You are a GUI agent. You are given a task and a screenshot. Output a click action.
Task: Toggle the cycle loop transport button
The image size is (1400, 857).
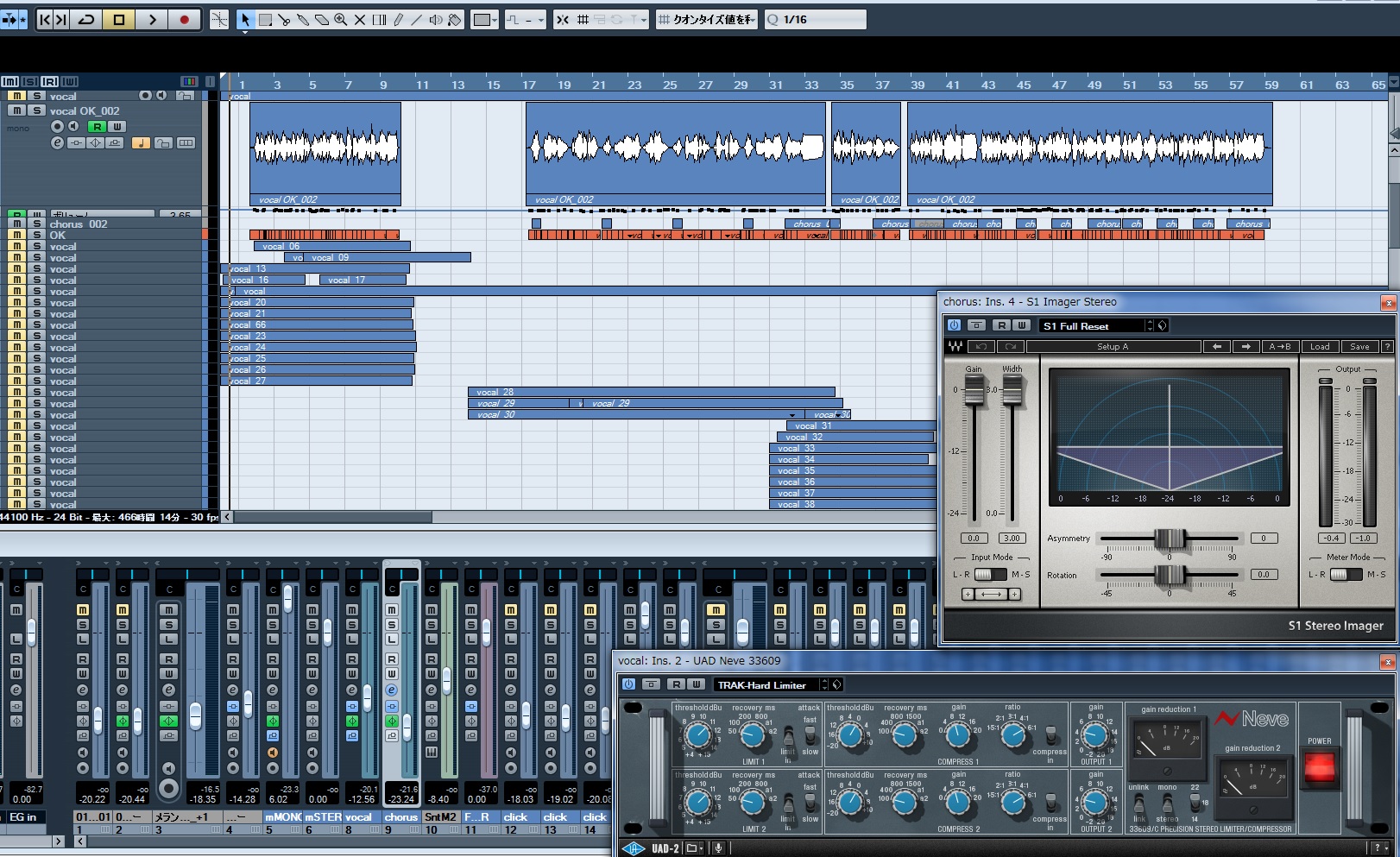click(x=86, y=19)
